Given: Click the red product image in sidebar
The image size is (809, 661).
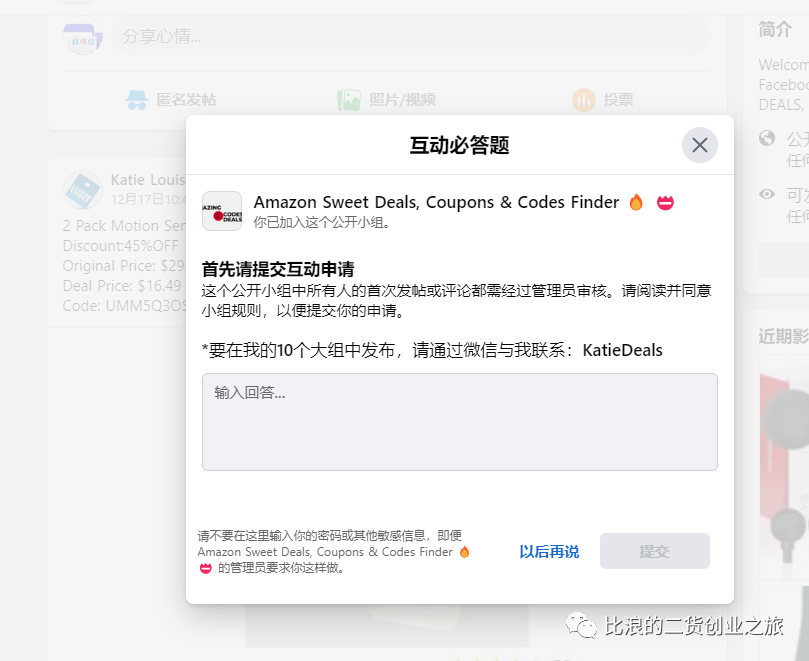Looking at the screenshot, I should (784, 467).
